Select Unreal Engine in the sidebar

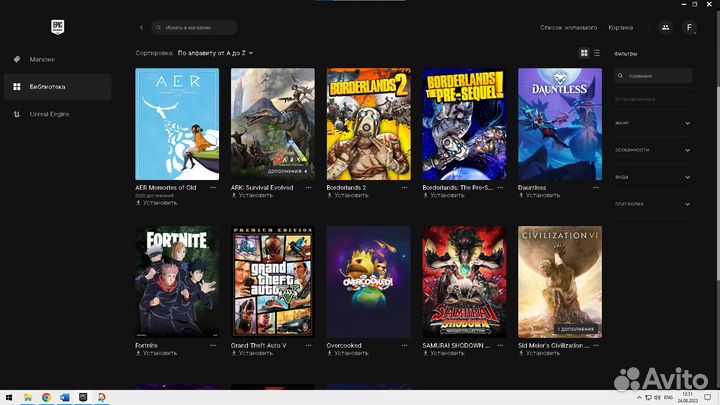(x=48, y=114)
